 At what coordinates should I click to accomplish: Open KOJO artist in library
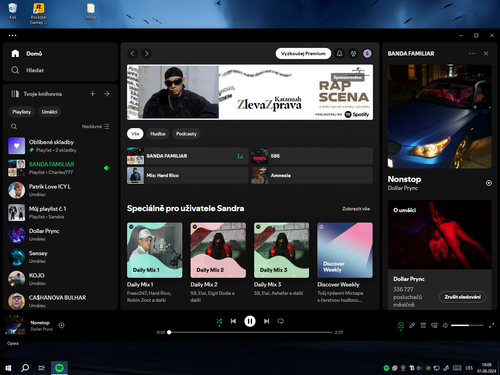pyautogui.click(x=60, y=279)
